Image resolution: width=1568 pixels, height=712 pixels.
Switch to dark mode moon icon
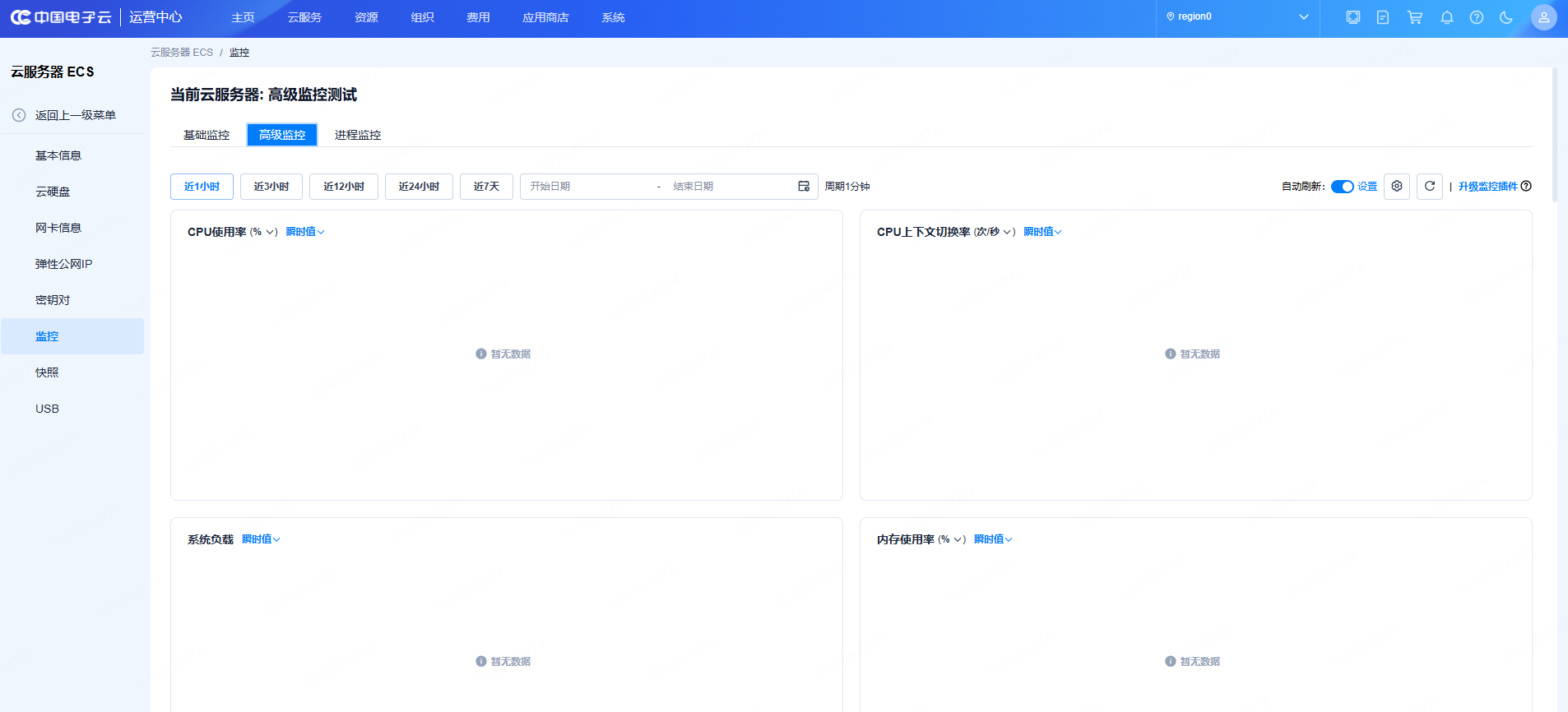coord(1506,17)
